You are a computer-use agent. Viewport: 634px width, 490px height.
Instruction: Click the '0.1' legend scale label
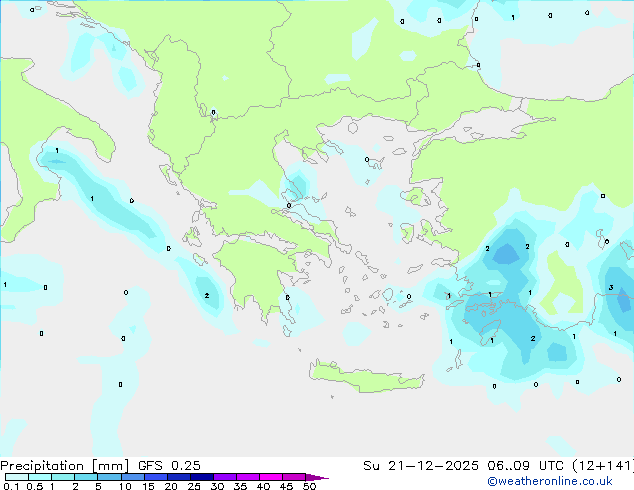pyautogui.click(x=11, y=486)
